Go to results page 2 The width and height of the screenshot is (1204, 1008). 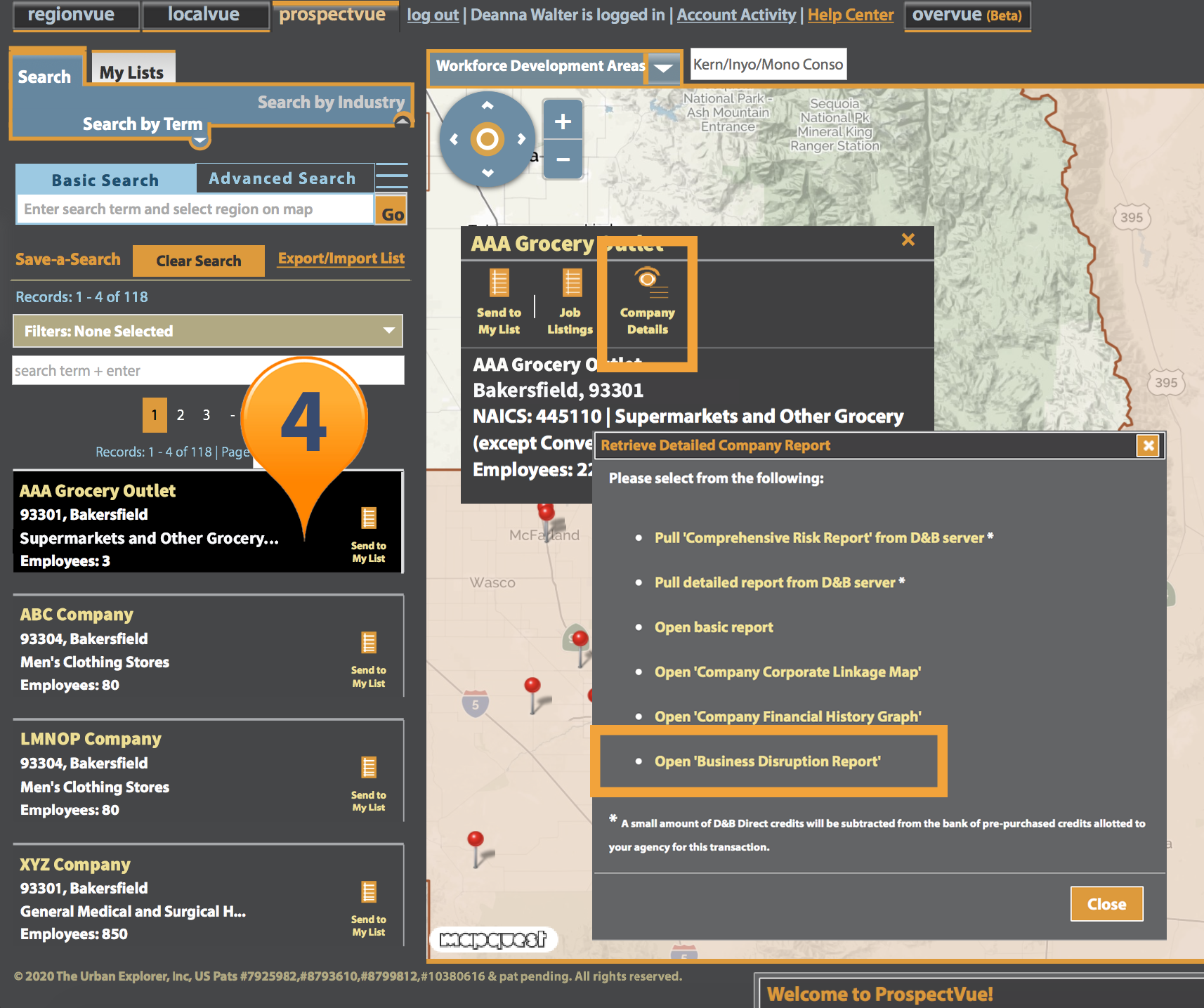(x=181, y=415)
